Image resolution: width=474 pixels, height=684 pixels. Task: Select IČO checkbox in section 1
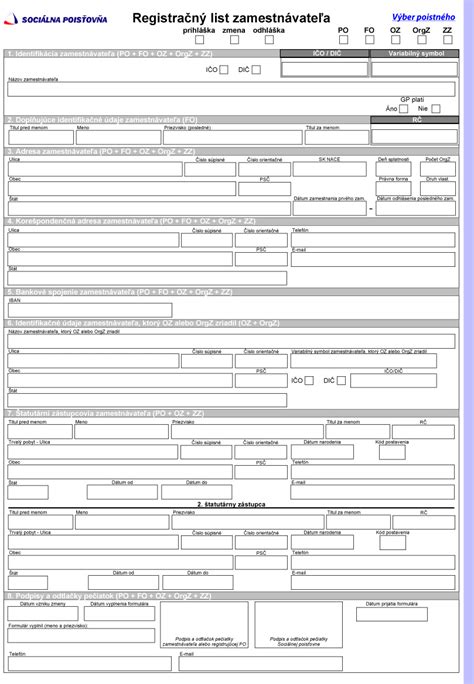click(x=224, y=70)
